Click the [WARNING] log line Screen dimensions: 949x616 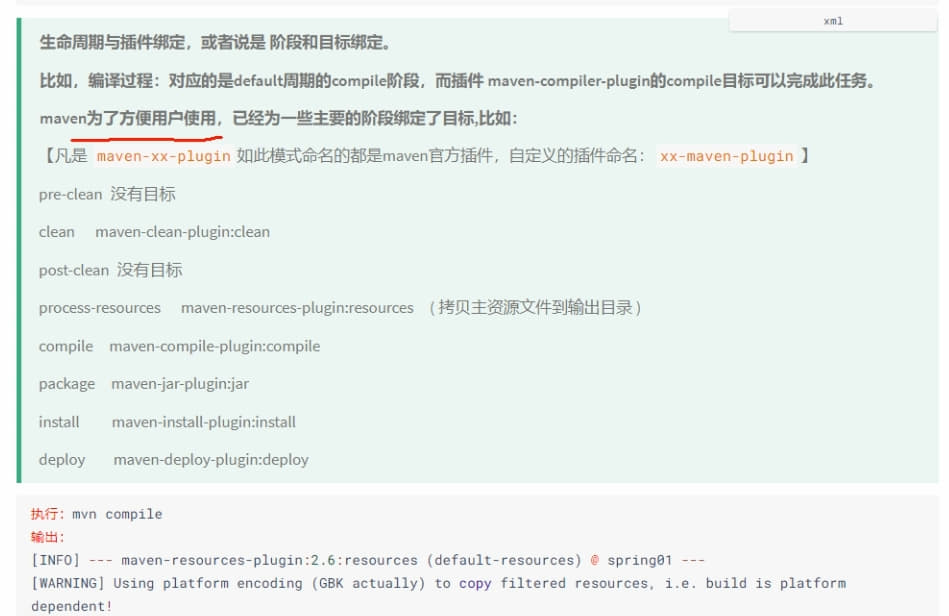[438, 594]
